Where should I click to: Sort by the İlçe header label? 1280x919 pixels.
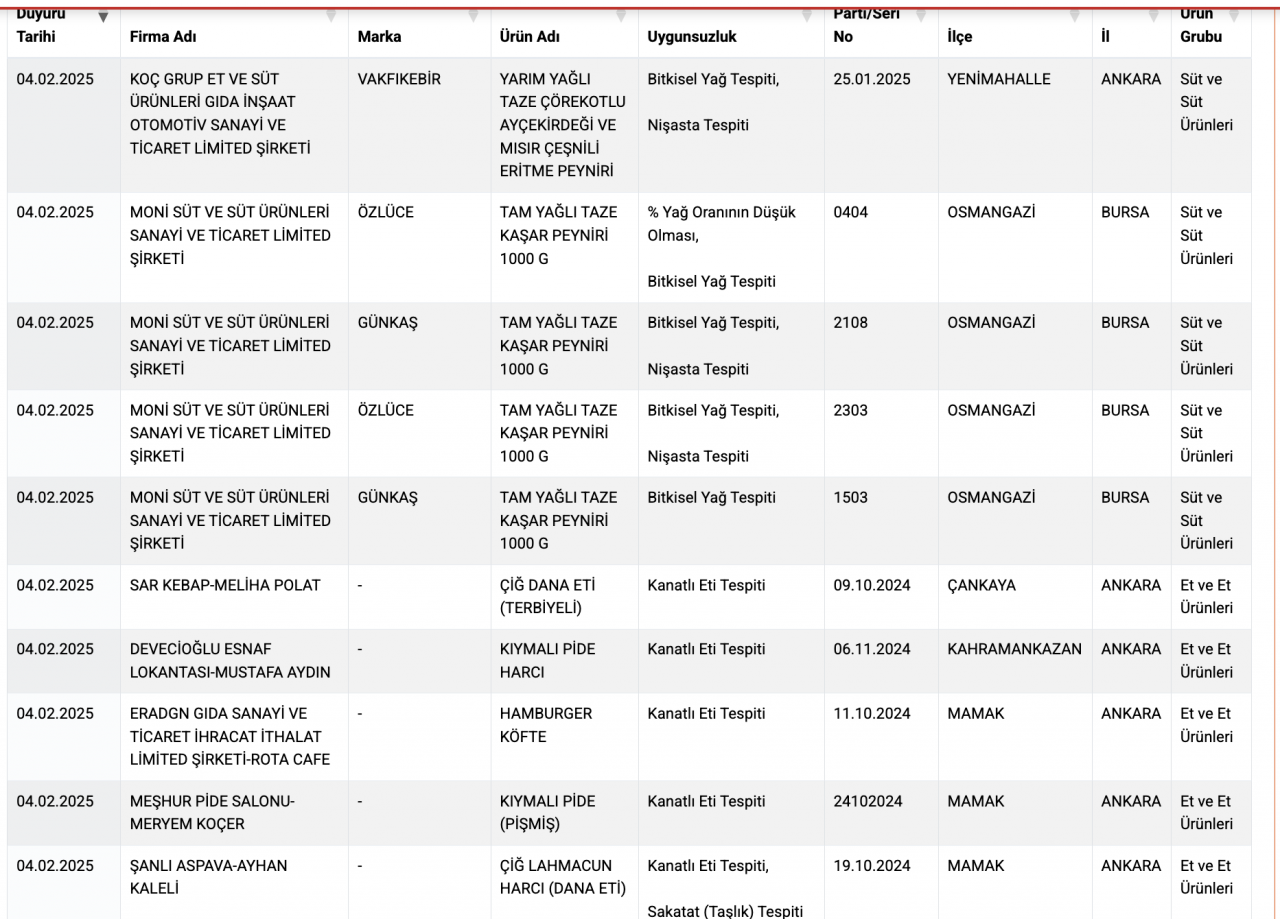[x=960, y=36]
